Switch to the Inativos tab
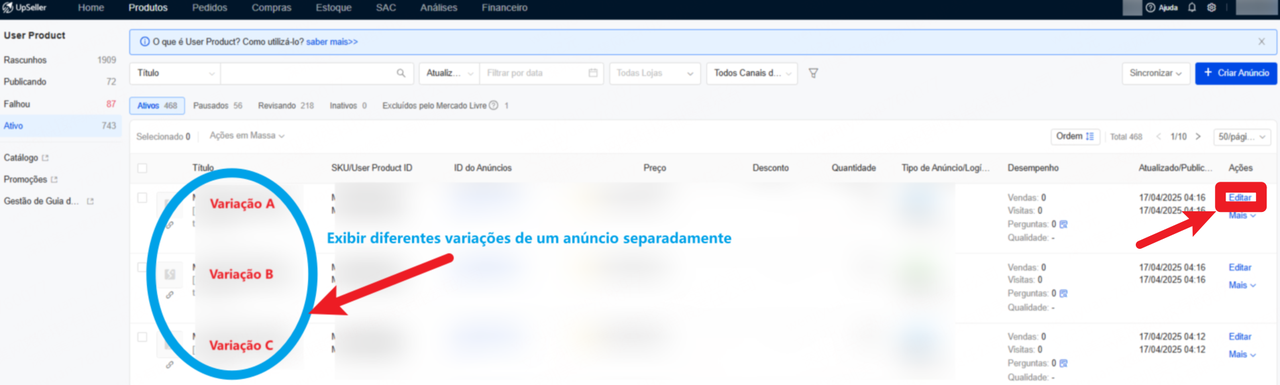This screenshot has height=385, width=1280. 348,105
